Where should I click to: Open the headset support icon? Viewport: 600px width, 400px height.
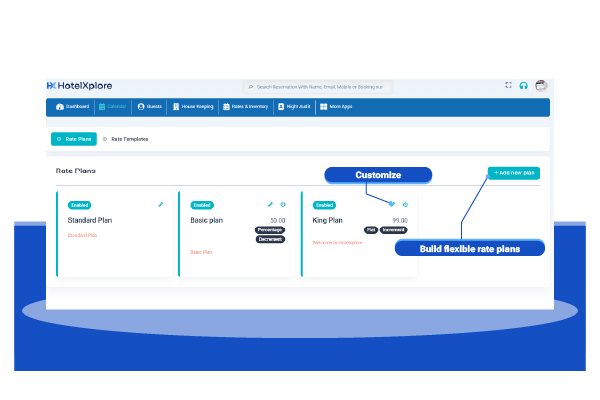[523, 85]
